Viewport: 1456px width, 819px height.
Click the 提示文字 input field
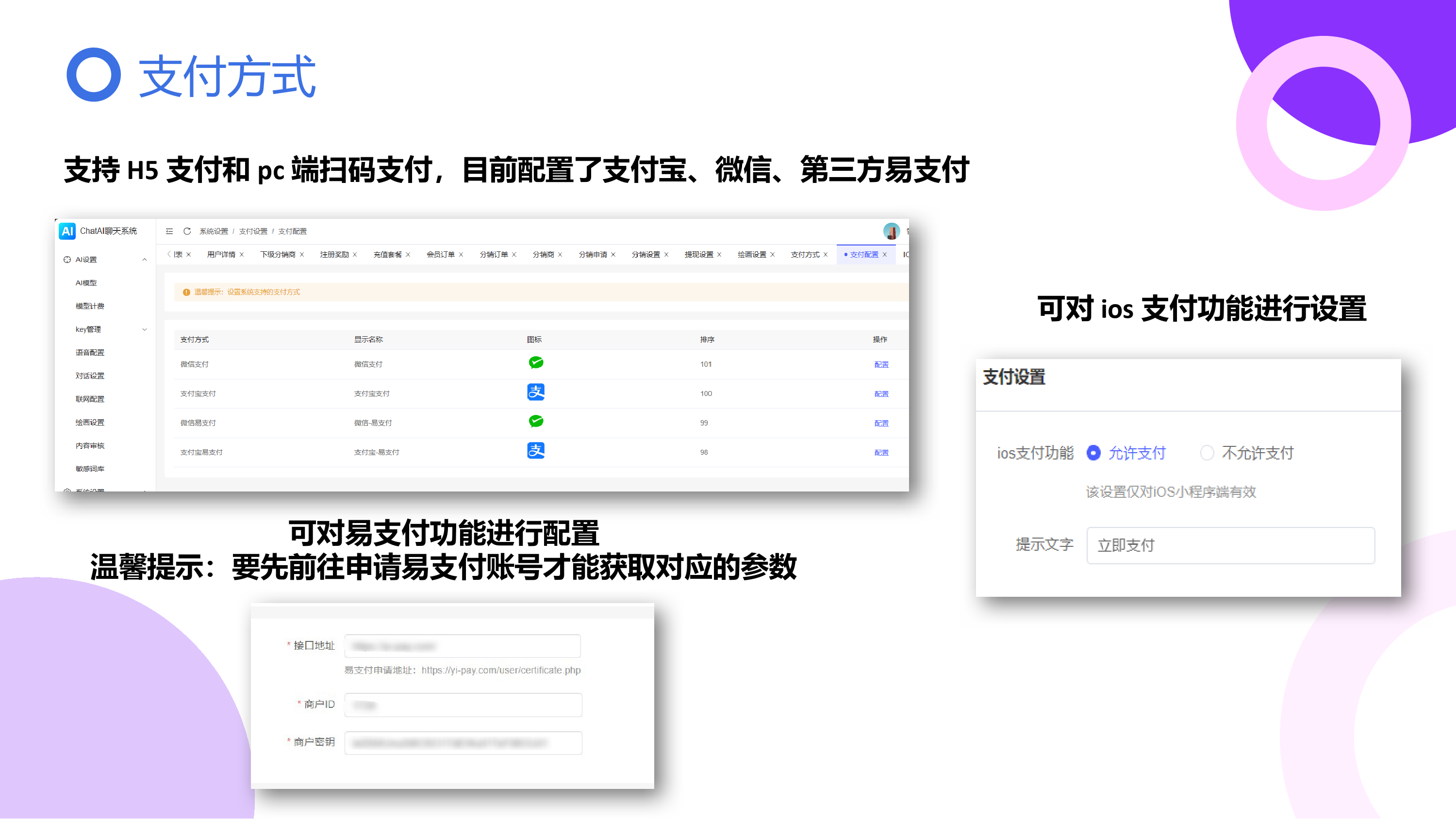[1230, 545]
